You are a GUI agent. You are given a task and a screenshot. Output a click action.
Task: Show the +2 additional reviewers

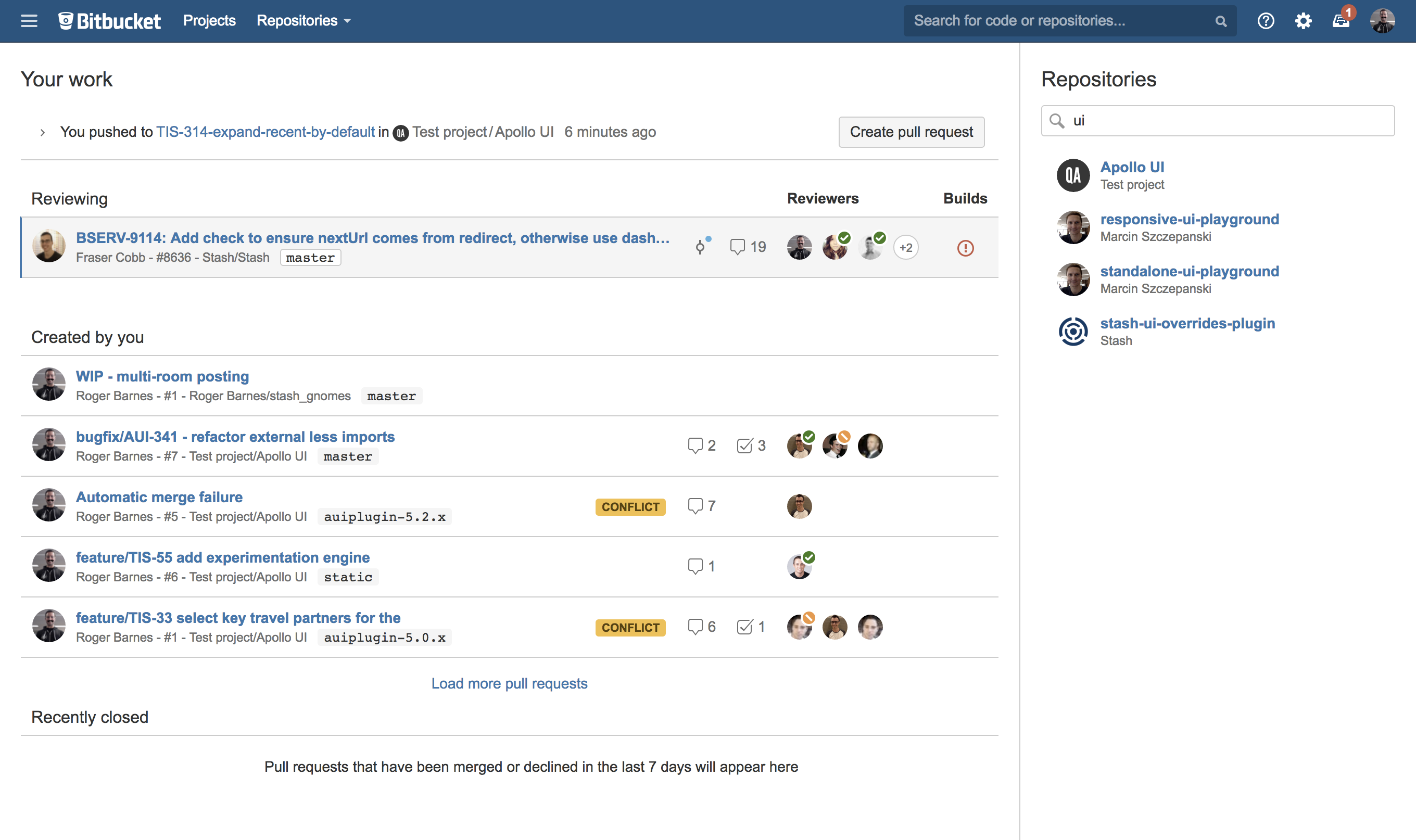[x=905, y=247]
